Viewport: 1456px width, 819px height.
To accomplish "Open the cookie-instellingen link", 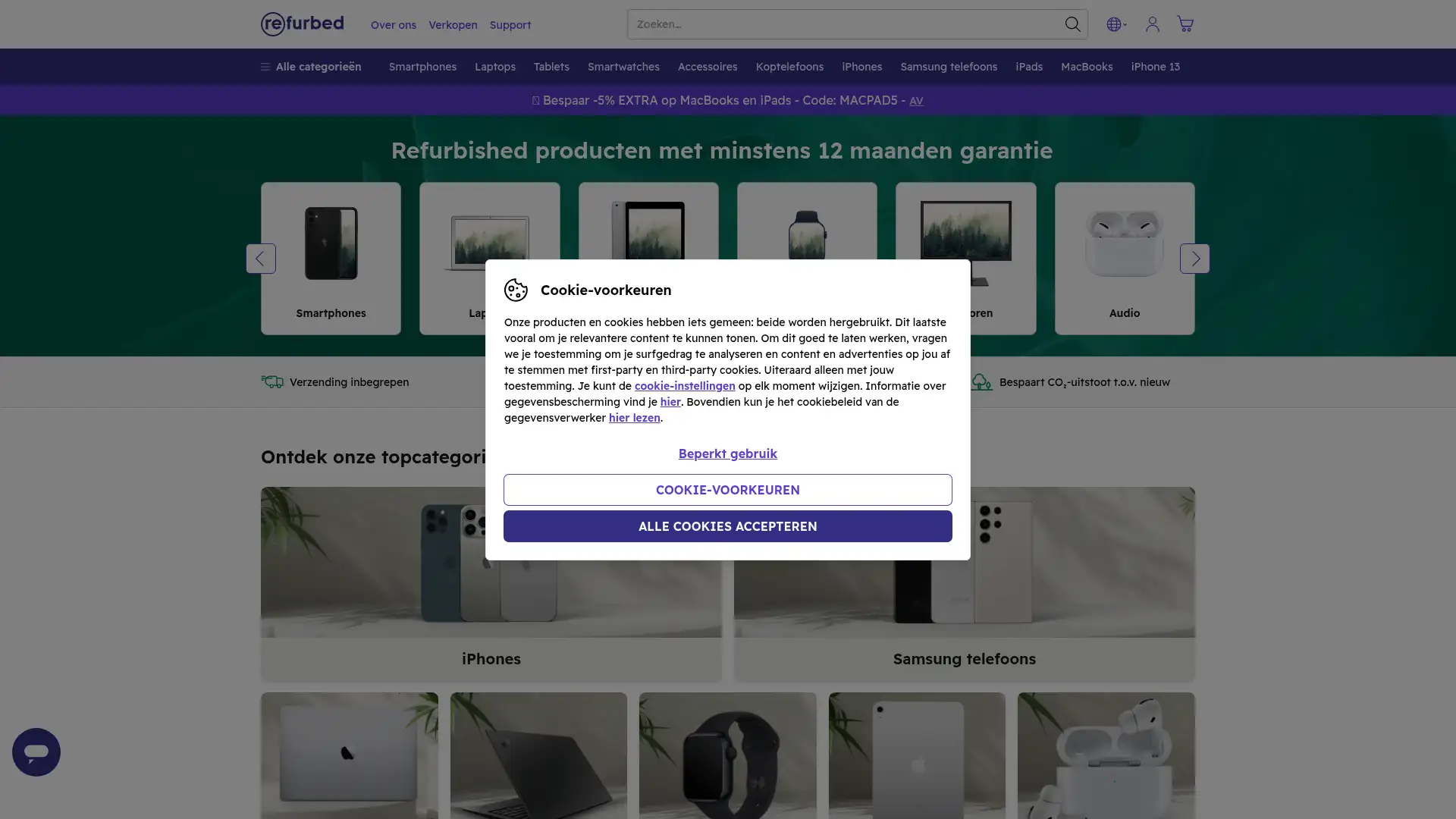I will pyautogui.click(x=683, y=385).
